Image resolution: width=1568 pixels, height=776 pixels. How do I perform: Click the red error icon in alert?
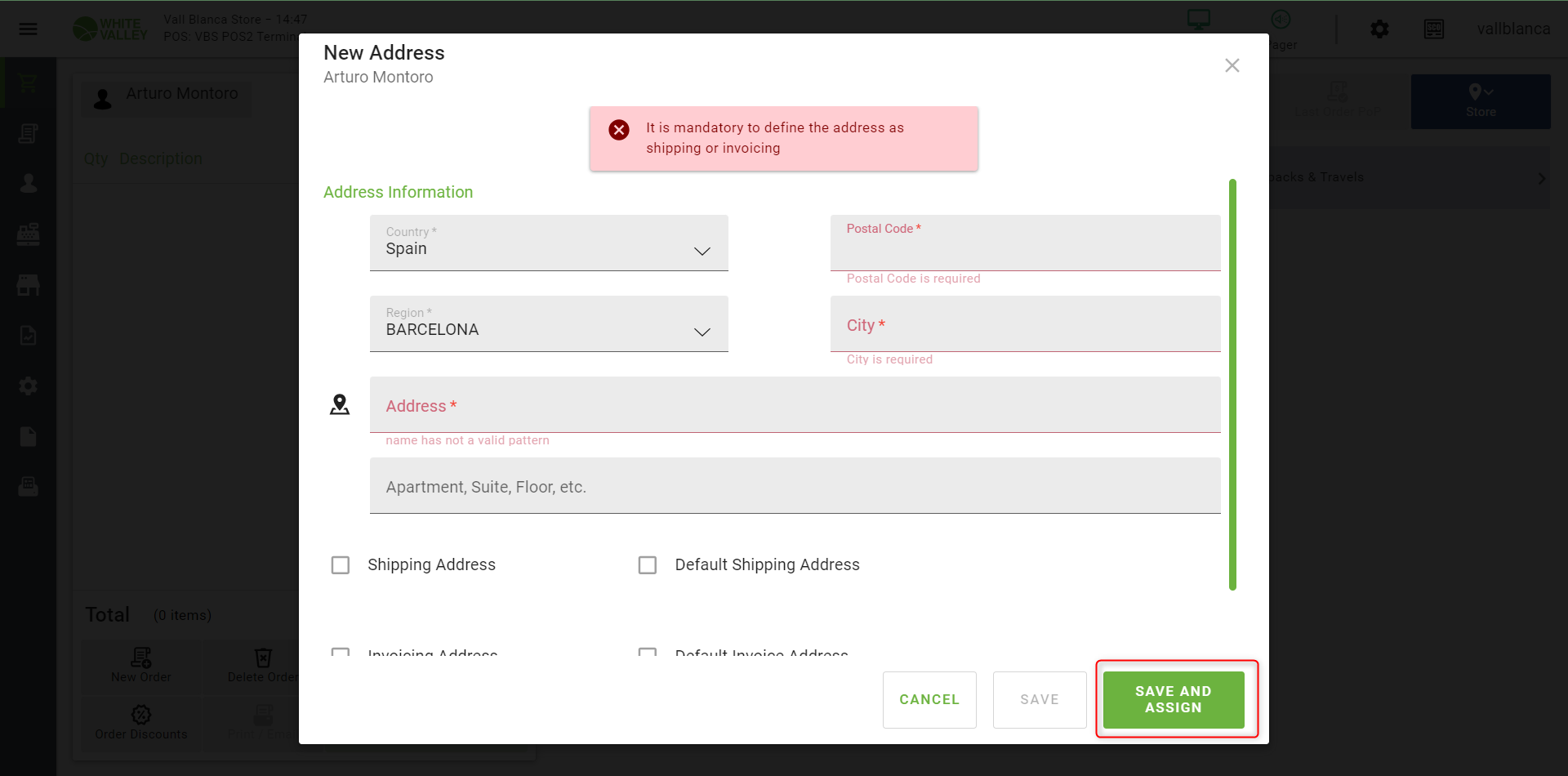pyautogui.click(x=619, y=130)
